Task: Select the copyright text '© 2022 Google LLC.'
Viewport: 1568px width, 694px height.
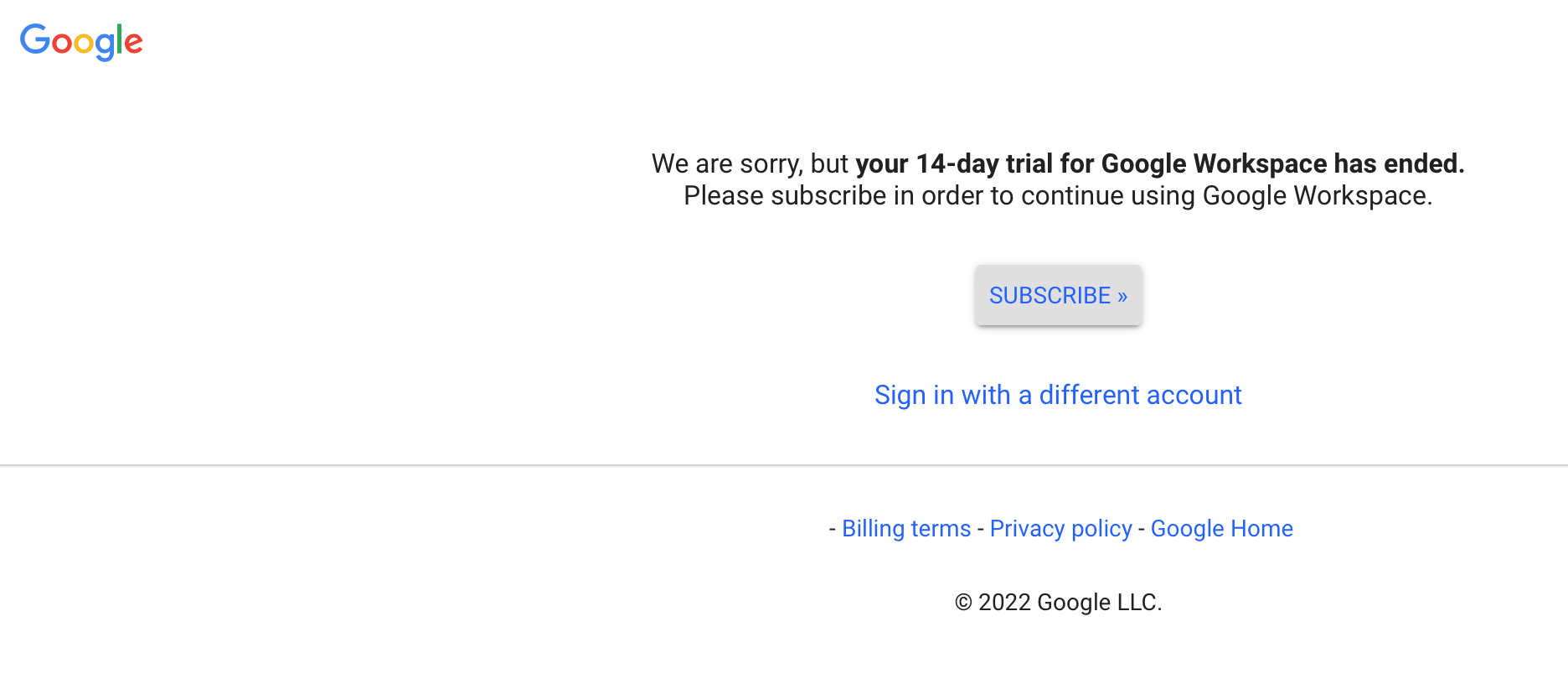Action: [x=1058, y=602]
